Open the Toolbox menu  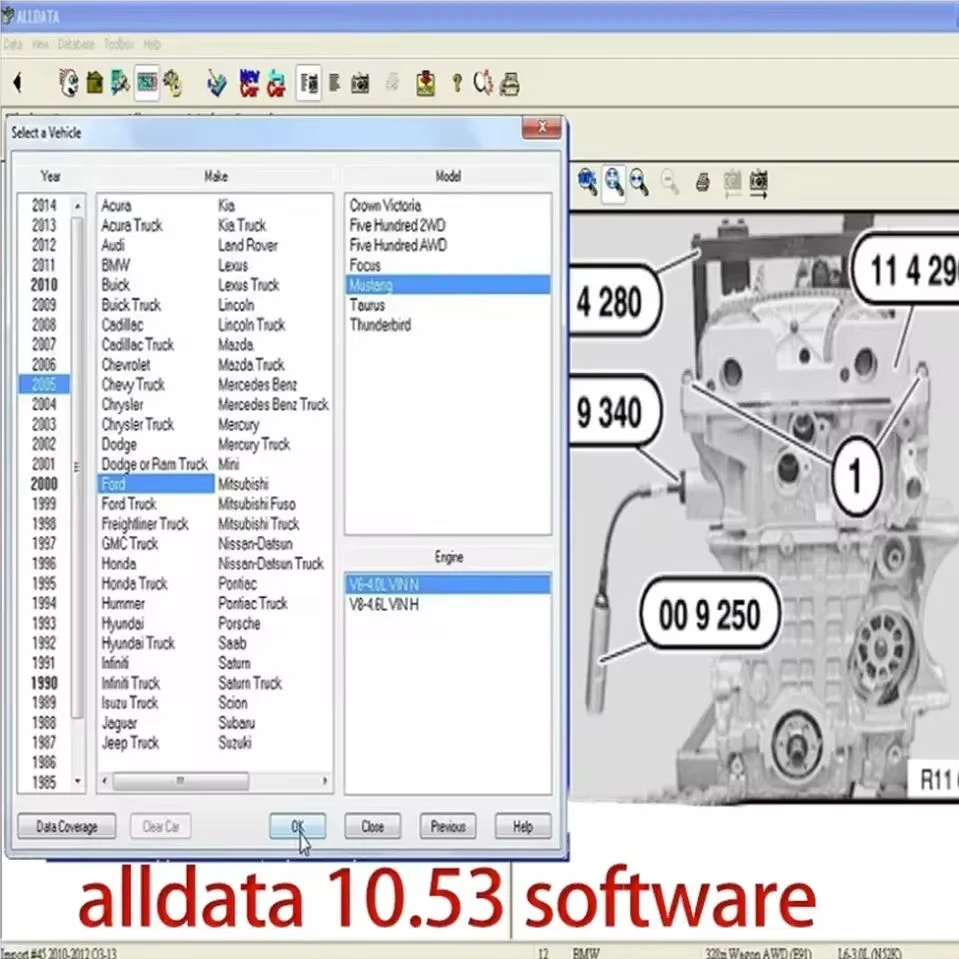pos(119,45)
